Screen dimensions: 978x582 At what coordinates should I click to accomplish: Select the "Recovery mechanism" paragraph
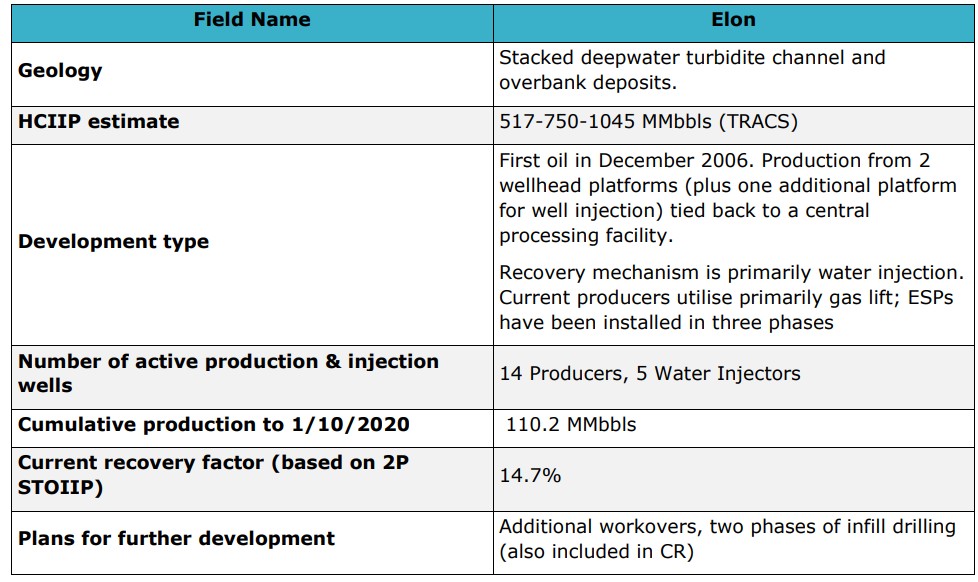point(730,297)
